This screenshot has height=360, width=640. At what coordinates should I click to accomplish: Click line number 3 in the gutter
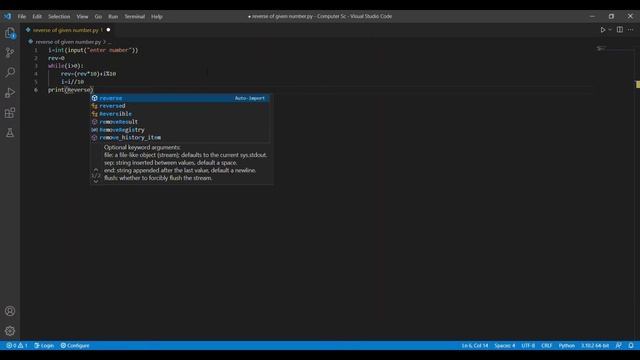[x=36, y=66]
